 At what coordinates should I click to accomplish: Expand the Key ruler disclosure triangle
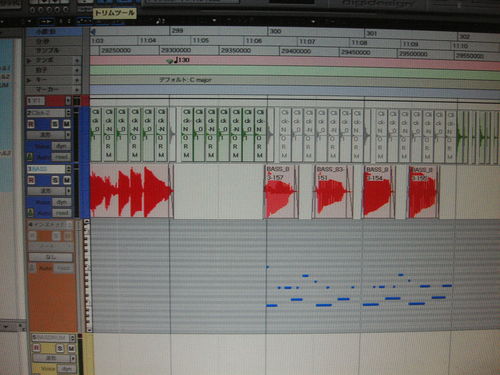click(29, 80)
